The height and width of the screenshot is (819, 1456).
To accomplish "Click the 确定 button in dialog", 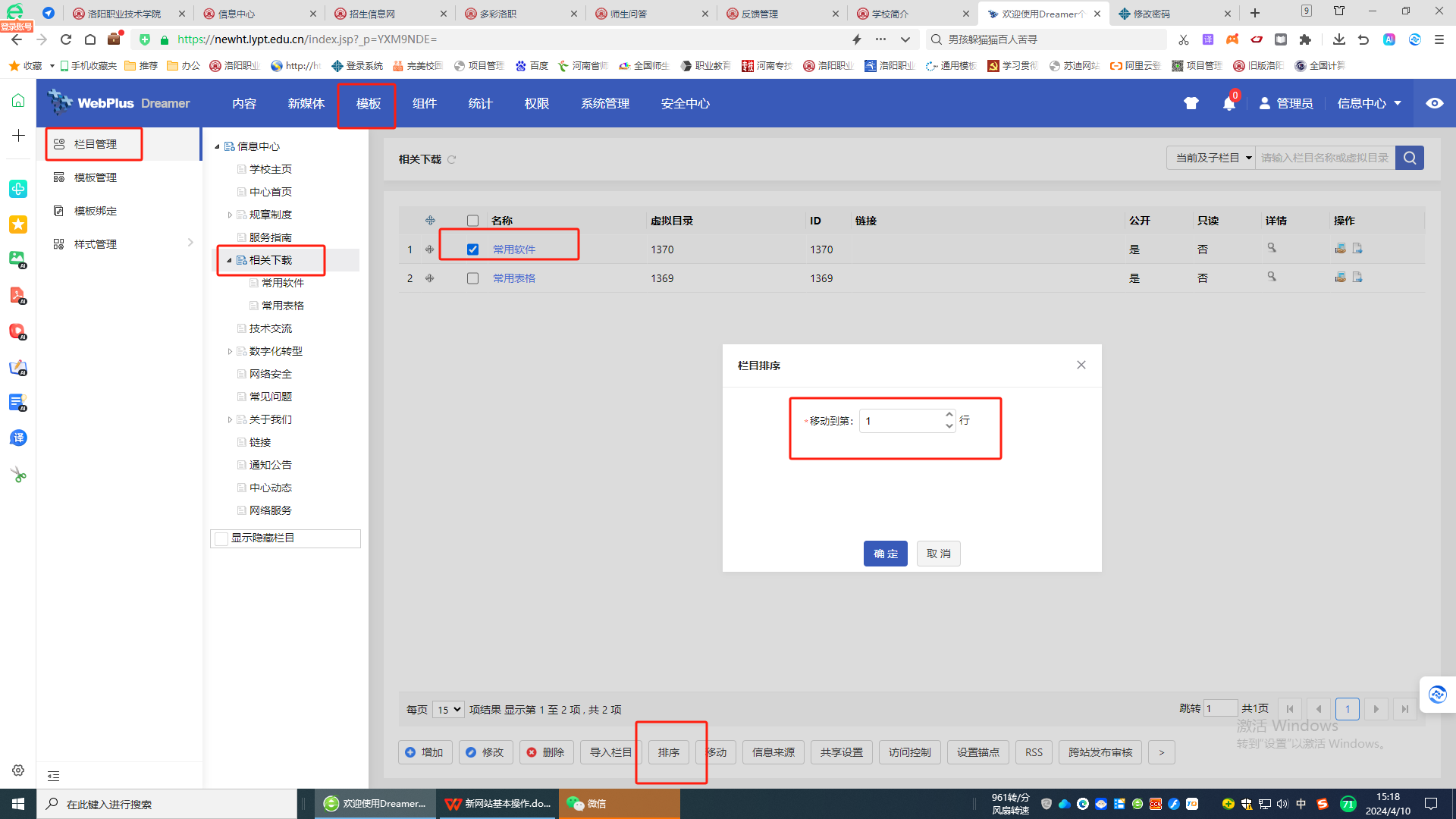I will point(885,554).
